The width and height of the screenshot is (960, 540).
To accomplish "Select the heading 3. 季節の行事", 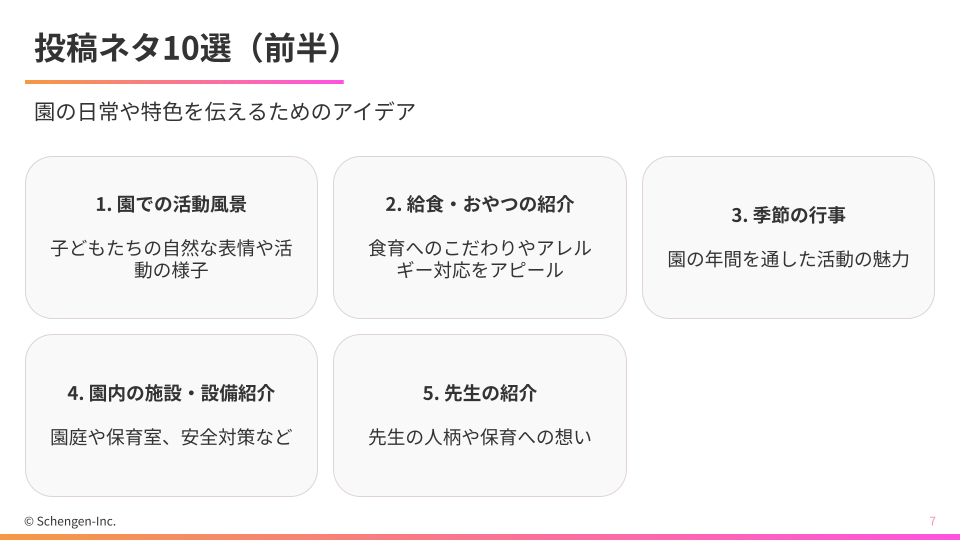I will tap(788, 215).
